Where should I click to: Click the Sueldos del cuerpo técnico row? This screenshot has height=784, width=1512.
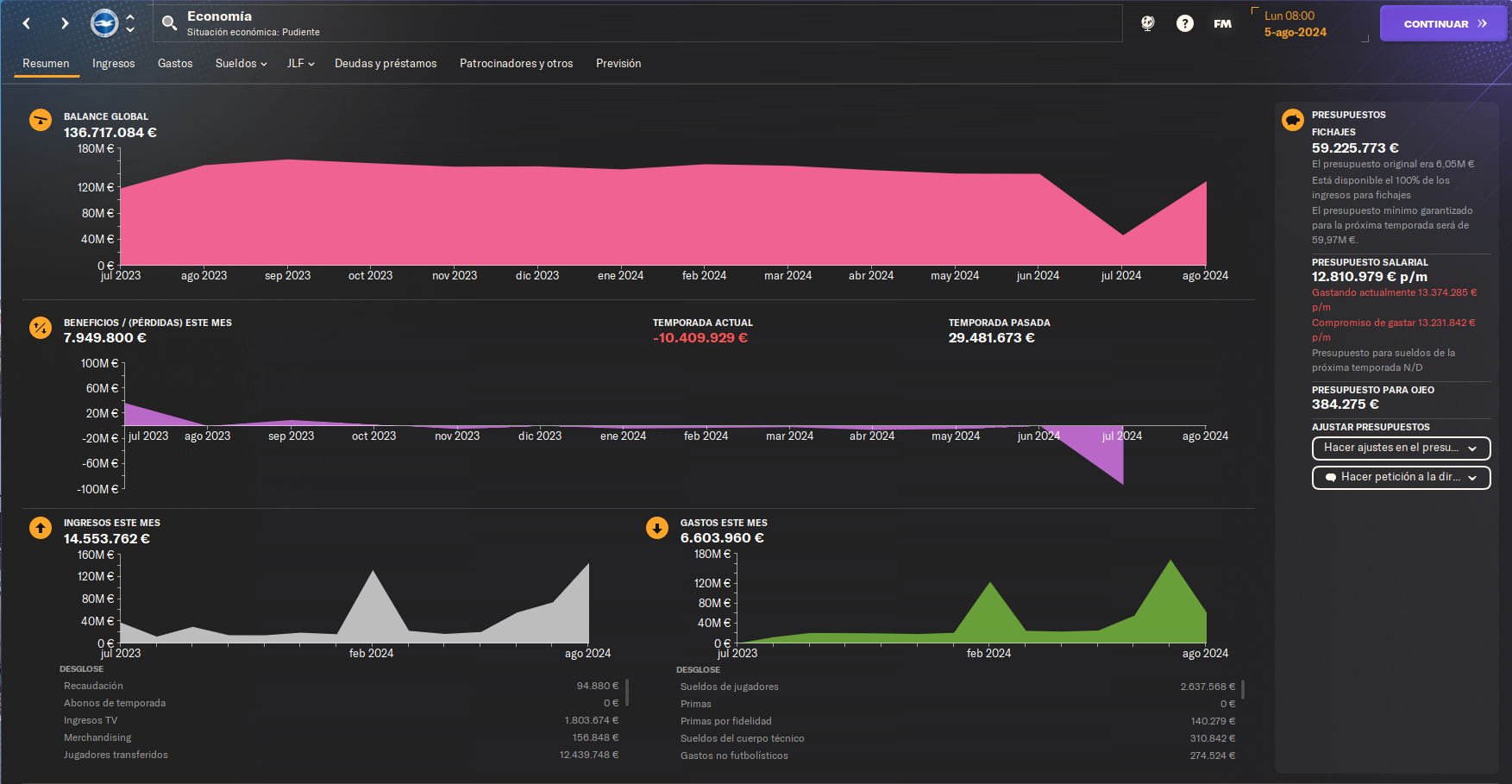pos(957,738)
